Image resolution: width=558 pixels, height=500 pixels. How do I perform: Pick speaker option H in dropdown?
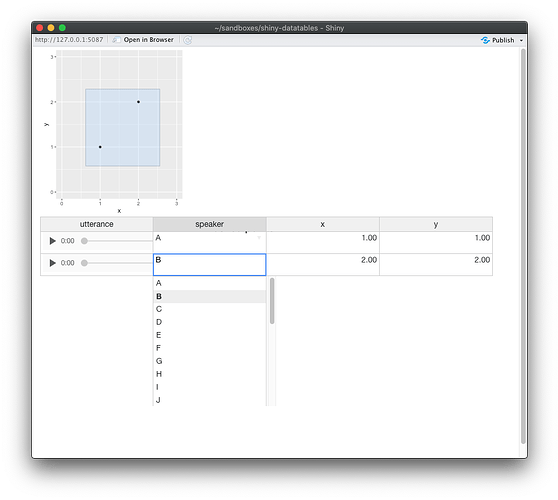point(210,374)
